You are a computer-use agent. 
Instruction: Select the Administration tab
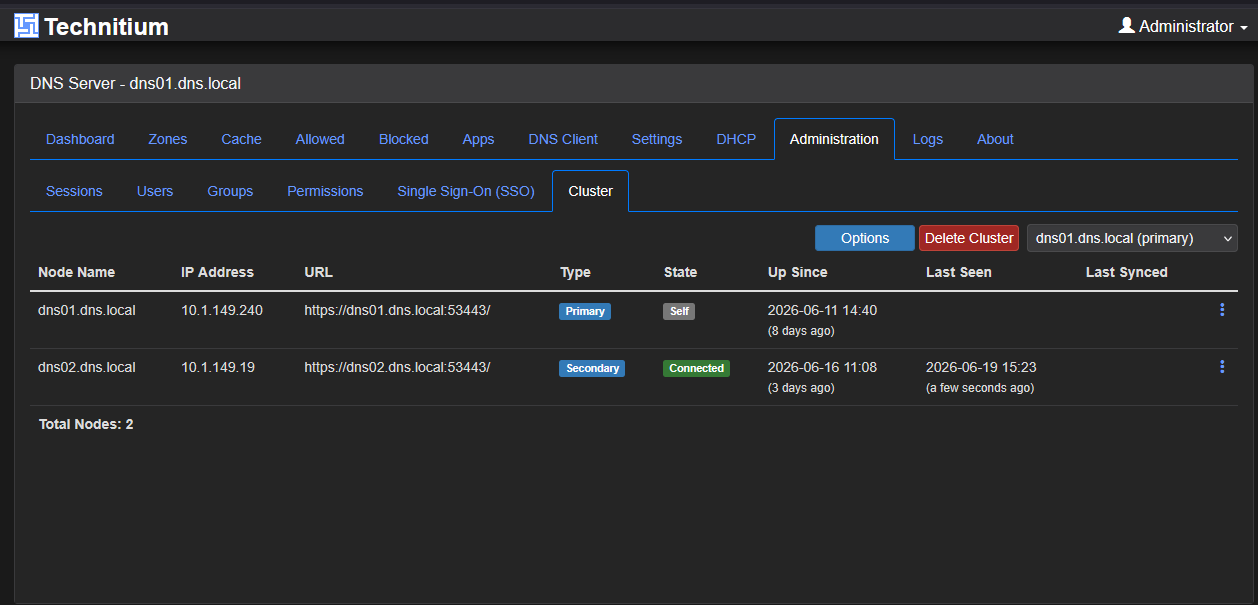pos(834,139)
